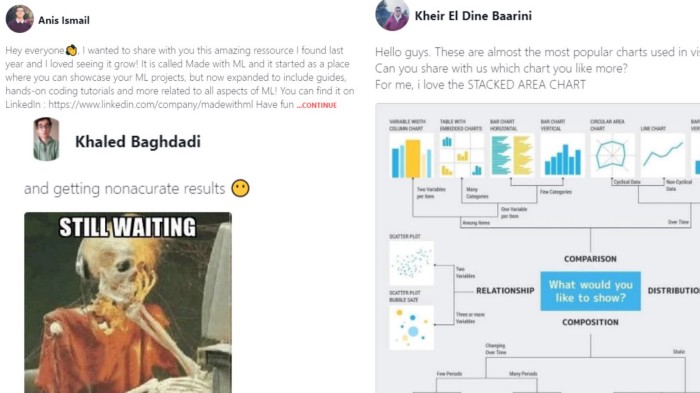Click the blue 'What would you like to show?' box

[590, 291]
